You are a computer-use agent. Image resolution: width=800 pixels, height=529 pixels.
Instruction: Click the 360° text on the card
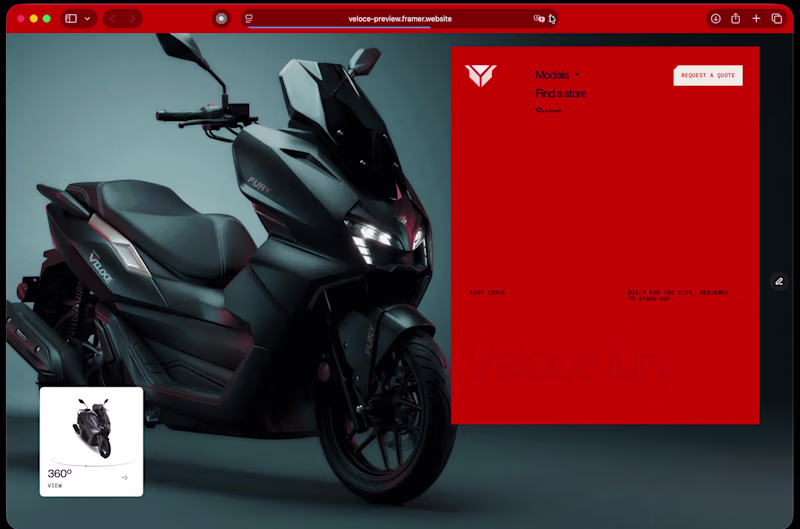point(60,473)
